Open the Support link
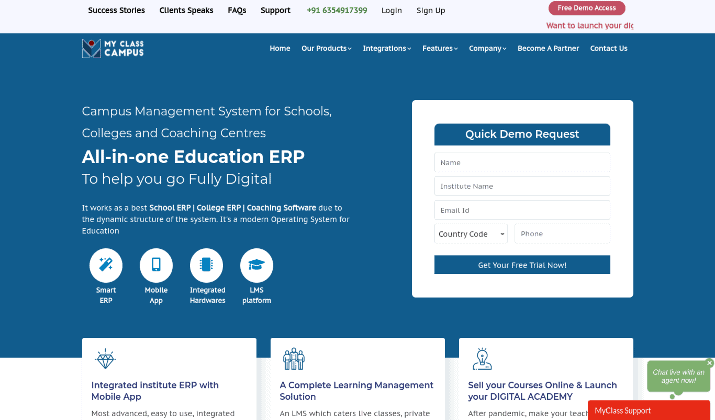The image size is (715, 420). pos(275,10)
